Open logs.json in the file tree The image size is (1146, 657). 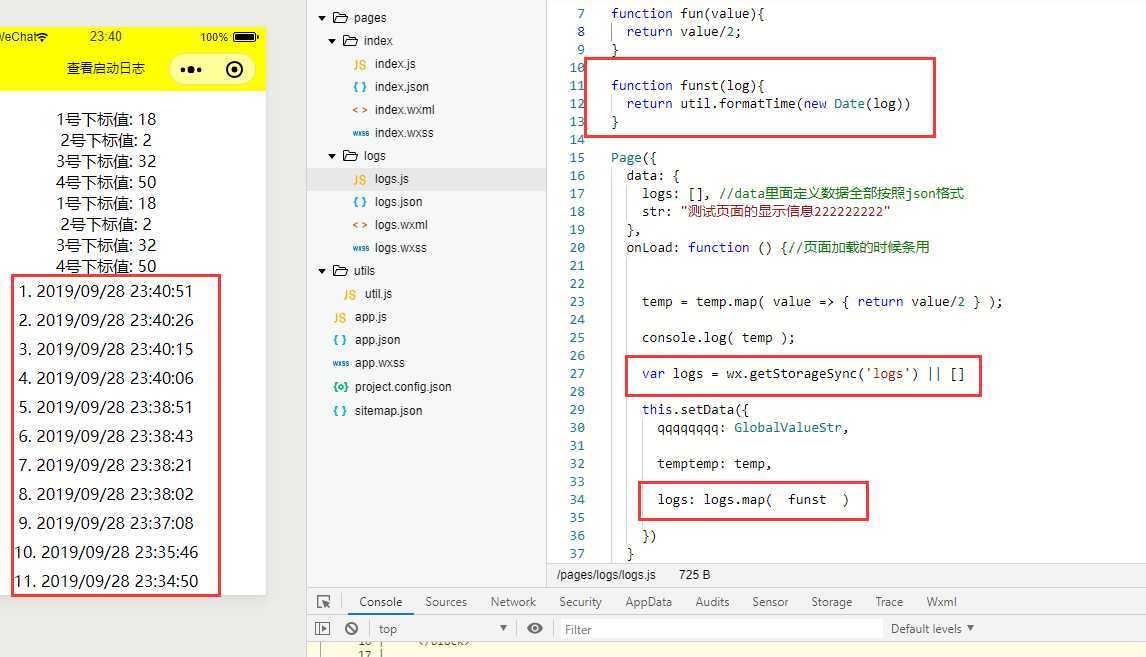point(398,202)
